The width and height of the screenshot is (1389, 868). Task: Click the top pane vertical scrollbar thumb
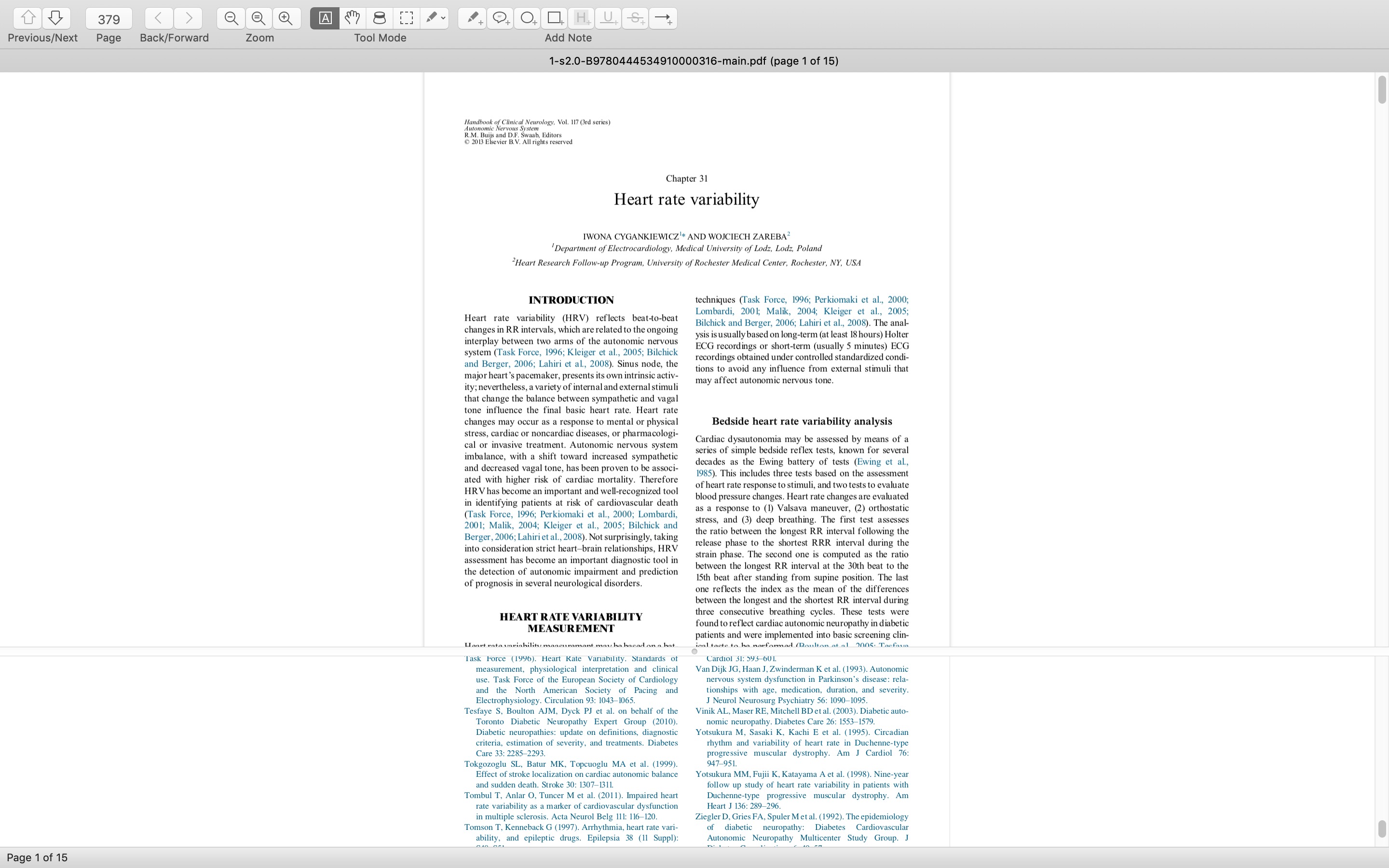[1382, 90]
